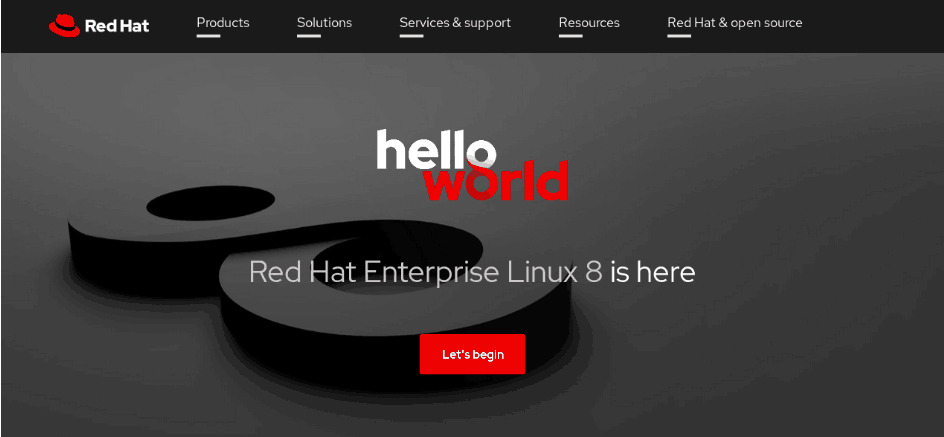Open the Products menu

click(223, 23)
